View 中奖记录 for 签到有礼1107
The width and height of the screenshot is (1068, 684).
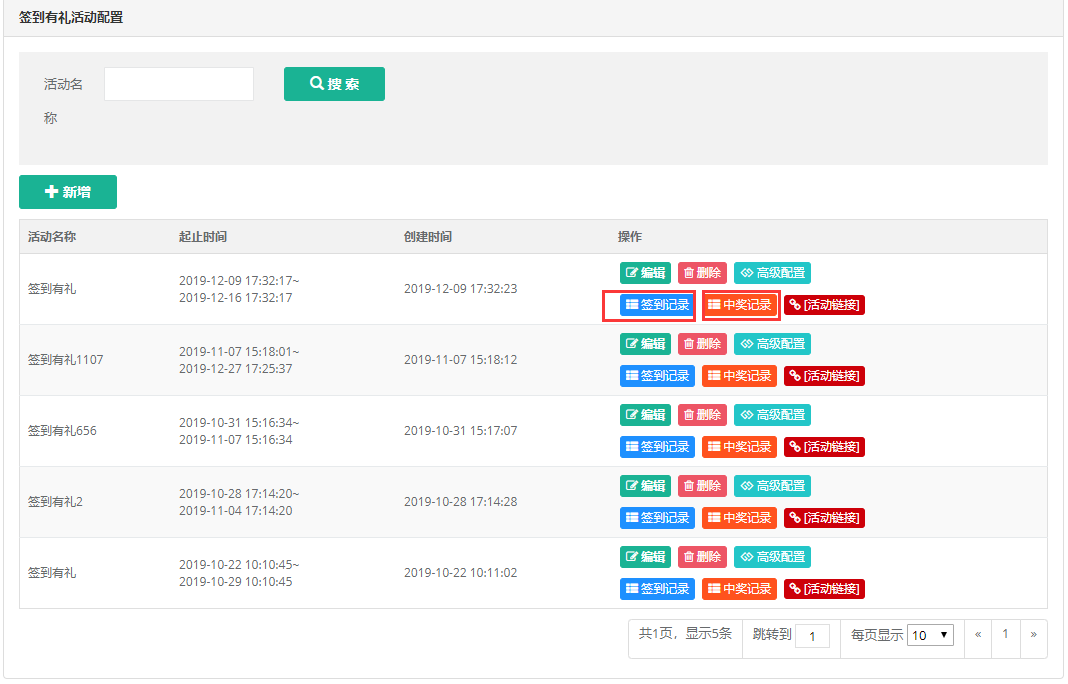point(740,375)
